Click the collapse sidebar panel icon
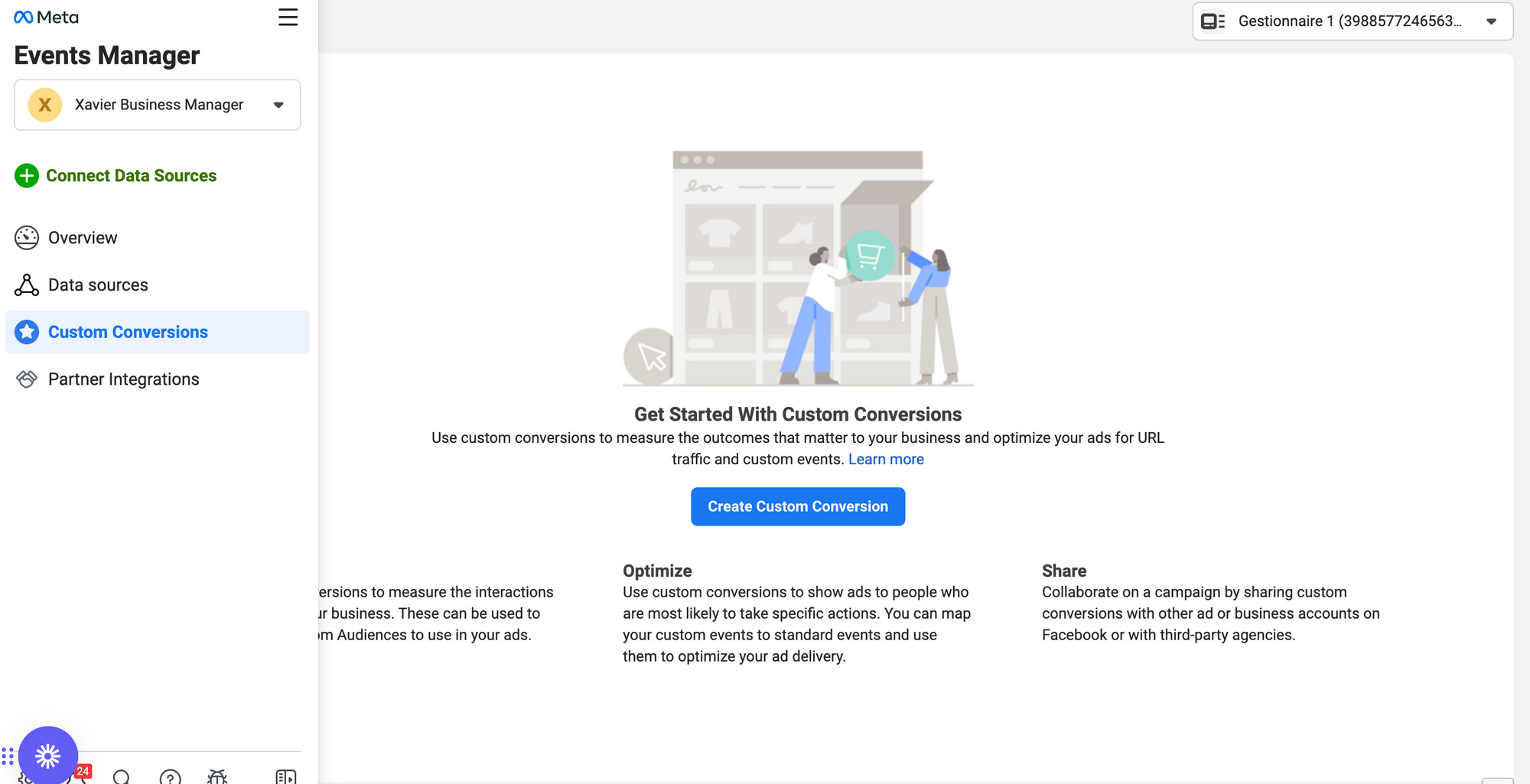 286,777
